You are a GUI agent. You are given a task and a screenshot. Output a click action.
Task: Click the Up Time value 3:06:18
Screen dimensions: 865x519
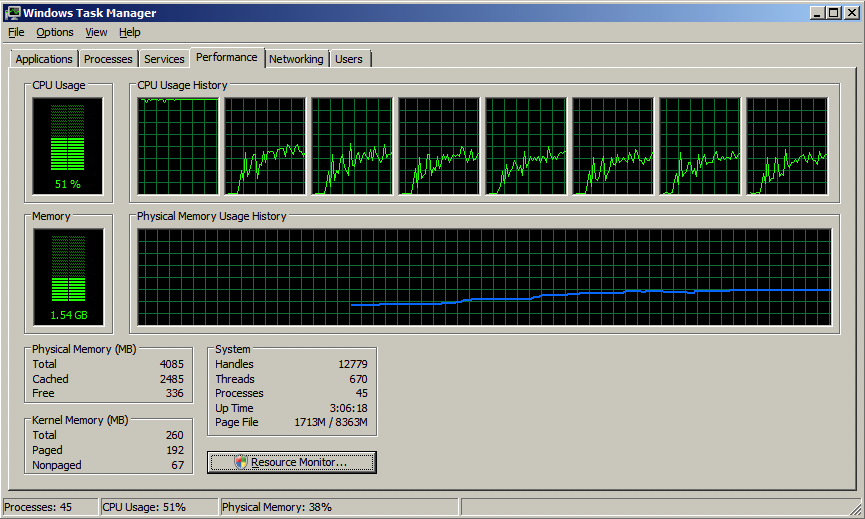coord(349,408)
